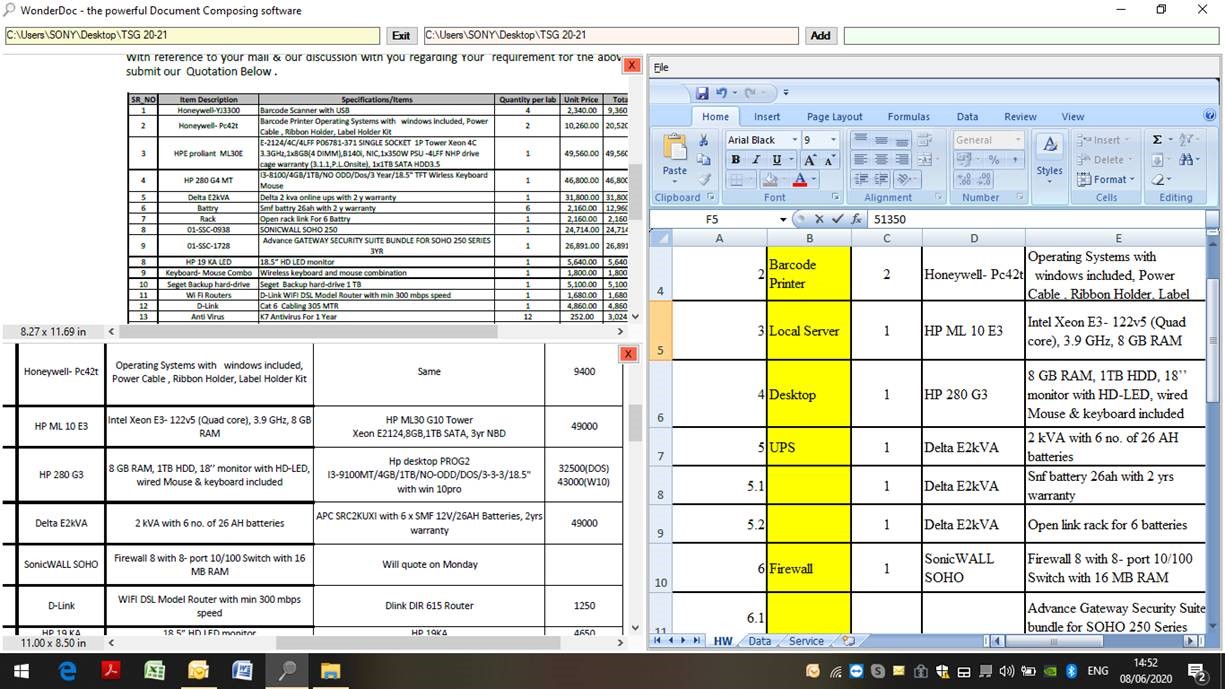Screen dimensions: 1225x689
Task: Align cell text to the right
Action: point(902,160)
